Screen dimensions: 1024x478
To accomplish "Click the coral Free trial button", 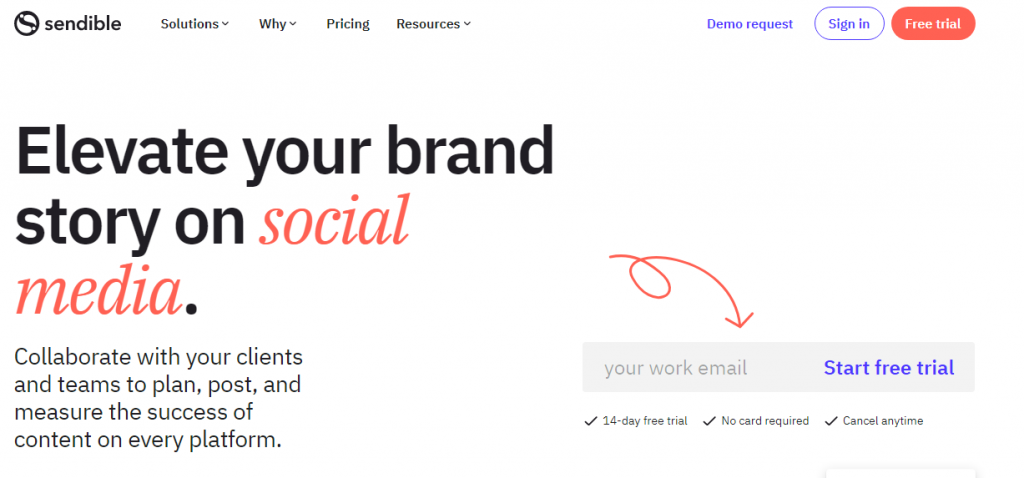I will [933, 24].
